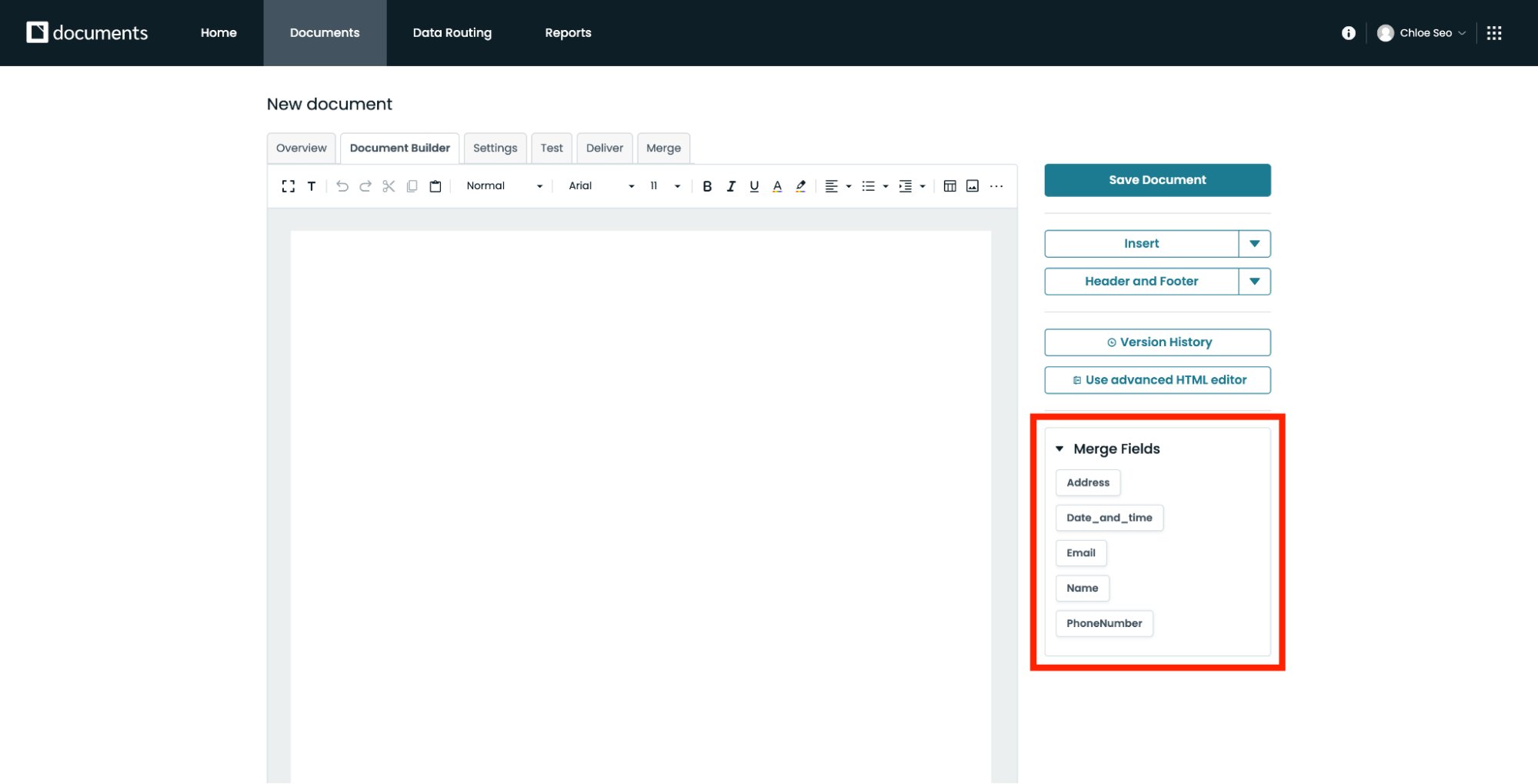Open the info icon in header

[1348, 33]
